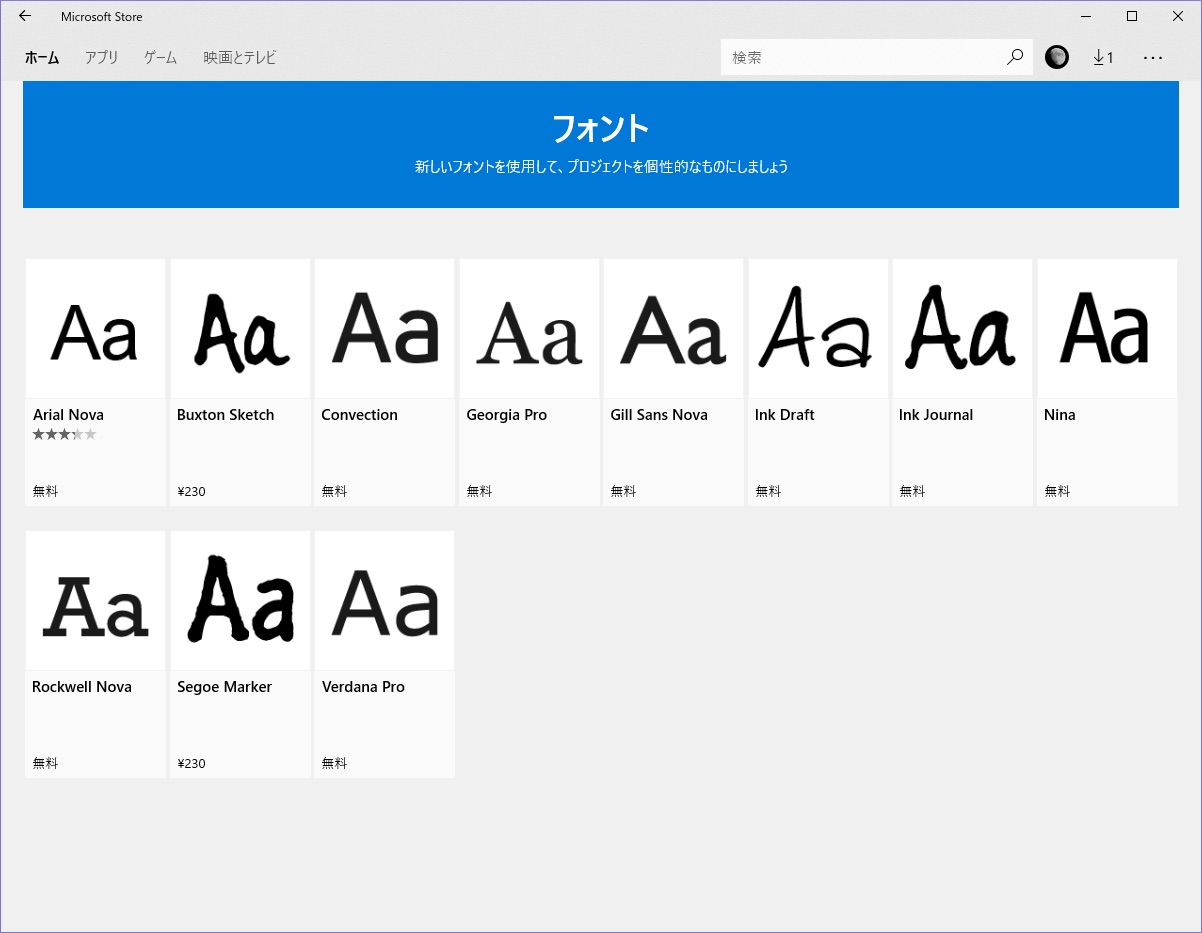Click the Segoe Marker title text
The width and height of the screenshot is (1202, 933).
click(x=224, y=687)
